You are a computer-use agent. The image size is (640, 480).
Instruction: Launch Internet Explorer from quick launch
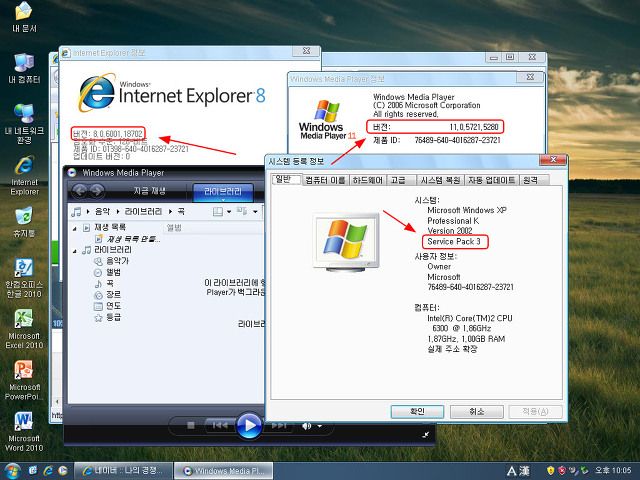coord(48,471)
